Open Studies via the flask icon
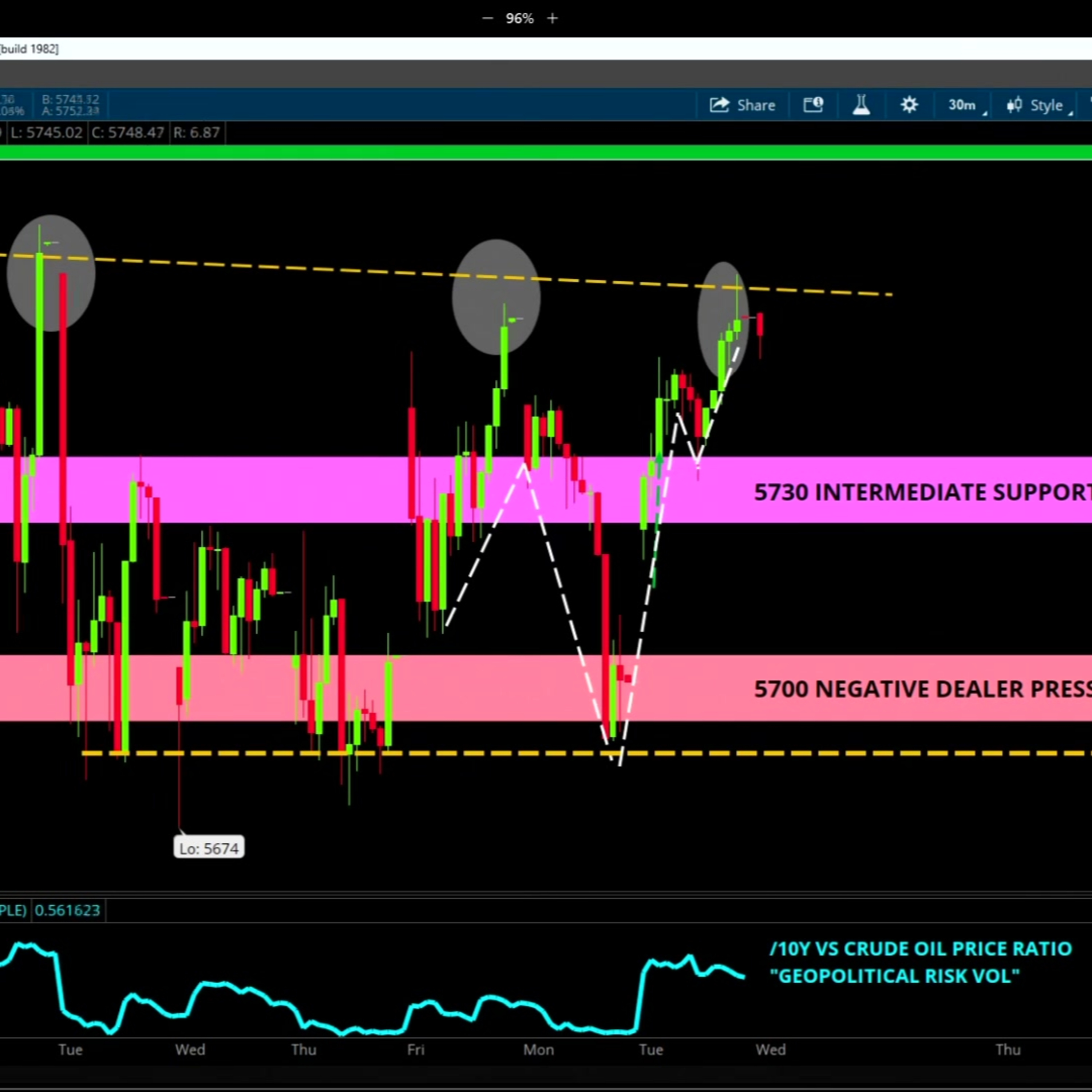The image size is (1092, 1092). click(861, 105)
